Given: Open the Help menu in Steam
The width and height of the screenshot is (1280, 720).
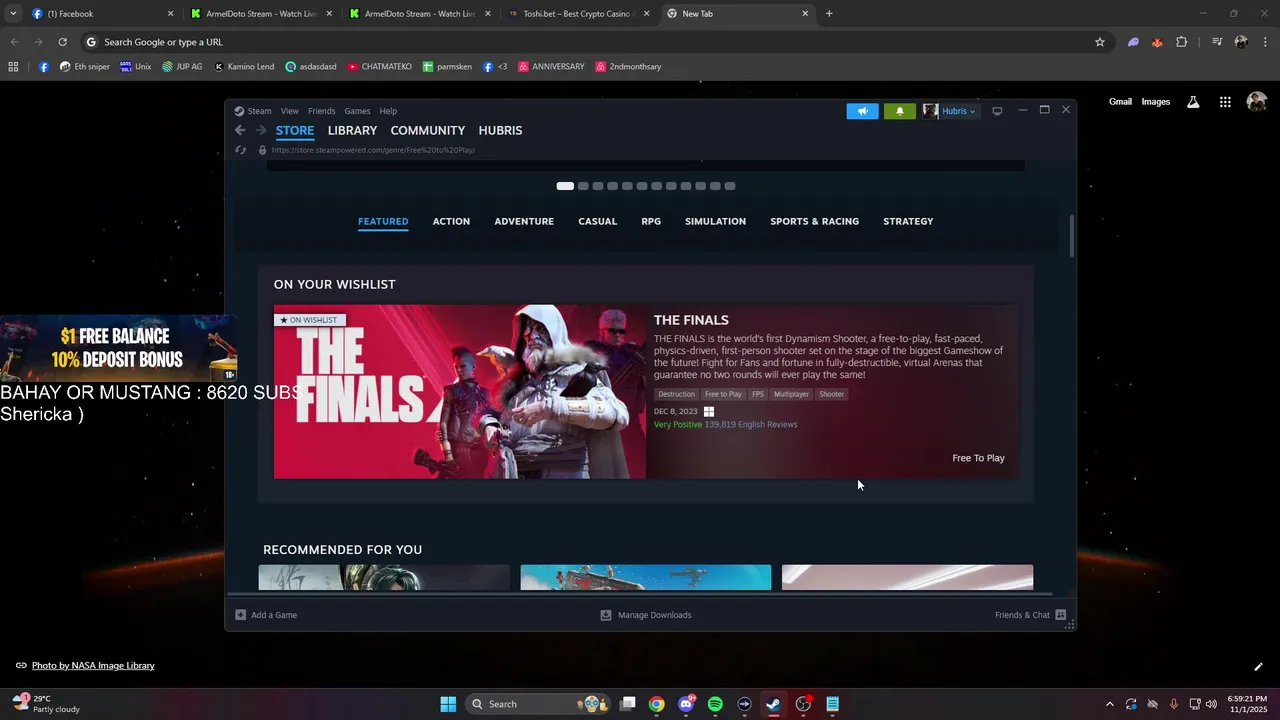Looking at the screenshot, I should pos(388,111).
